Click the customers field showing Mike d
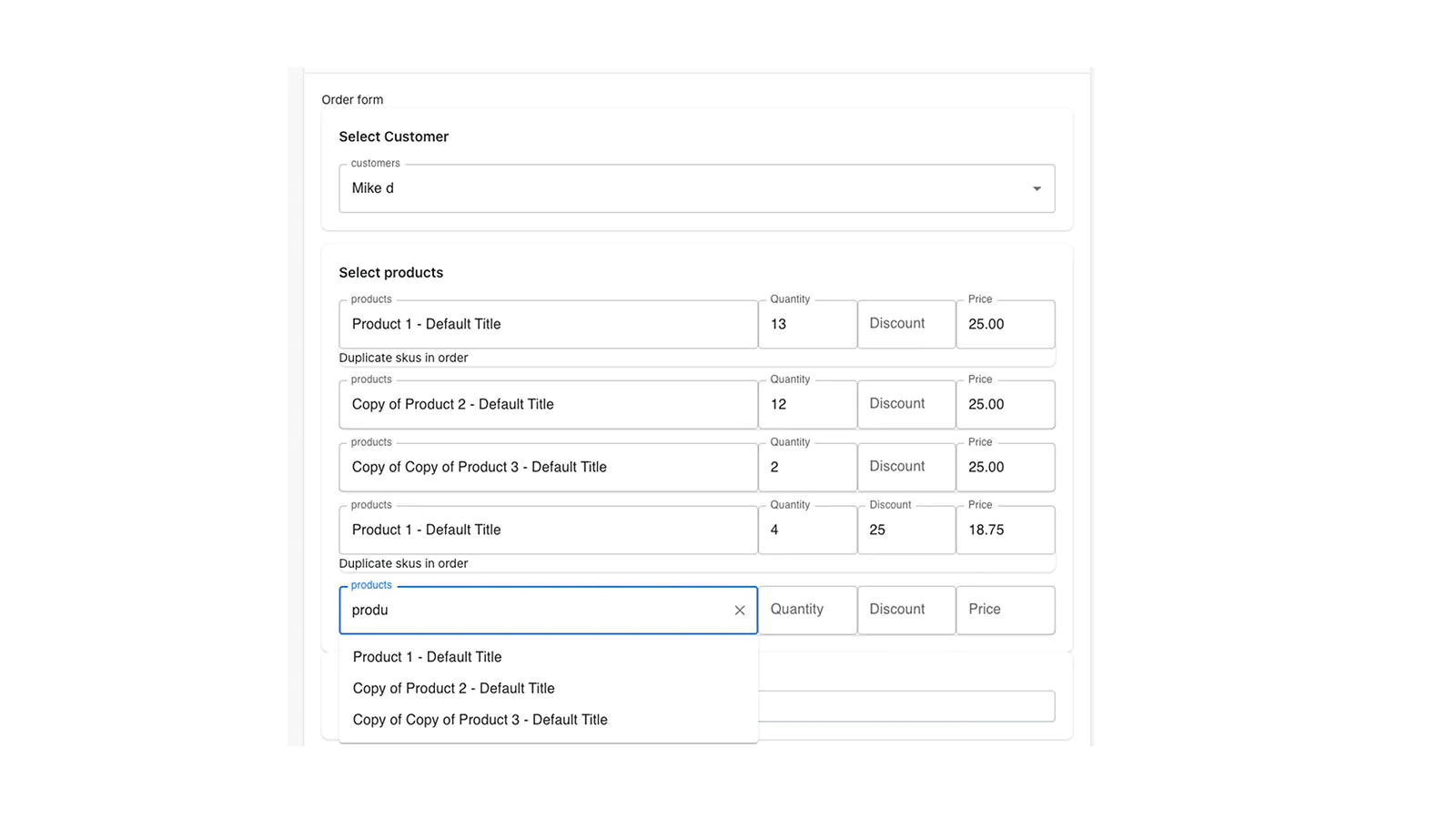 (x=697, y=188)
